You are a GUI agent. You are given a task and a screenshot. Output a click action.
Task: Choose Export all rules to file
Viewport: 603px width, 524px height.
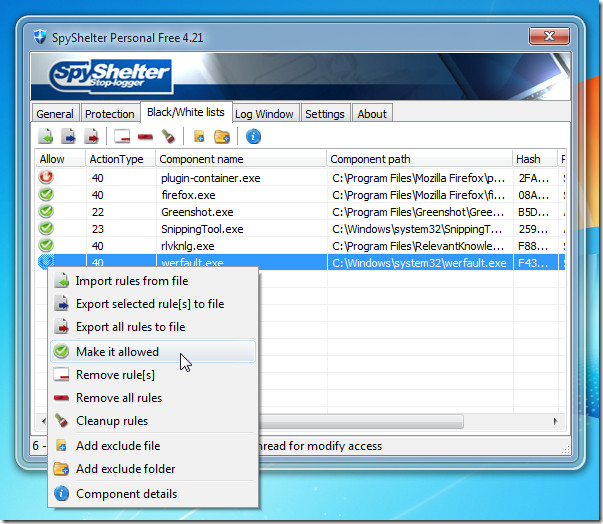click(153, 327)
